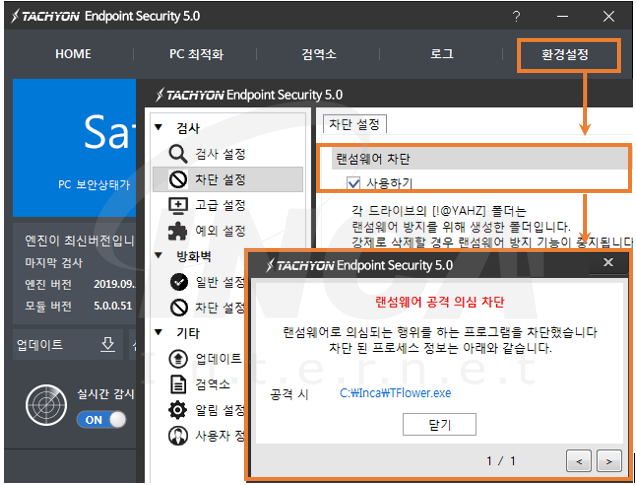
Task: Select the 차단 설정 tab in settings pane
Action: click(x=354, y=124)
